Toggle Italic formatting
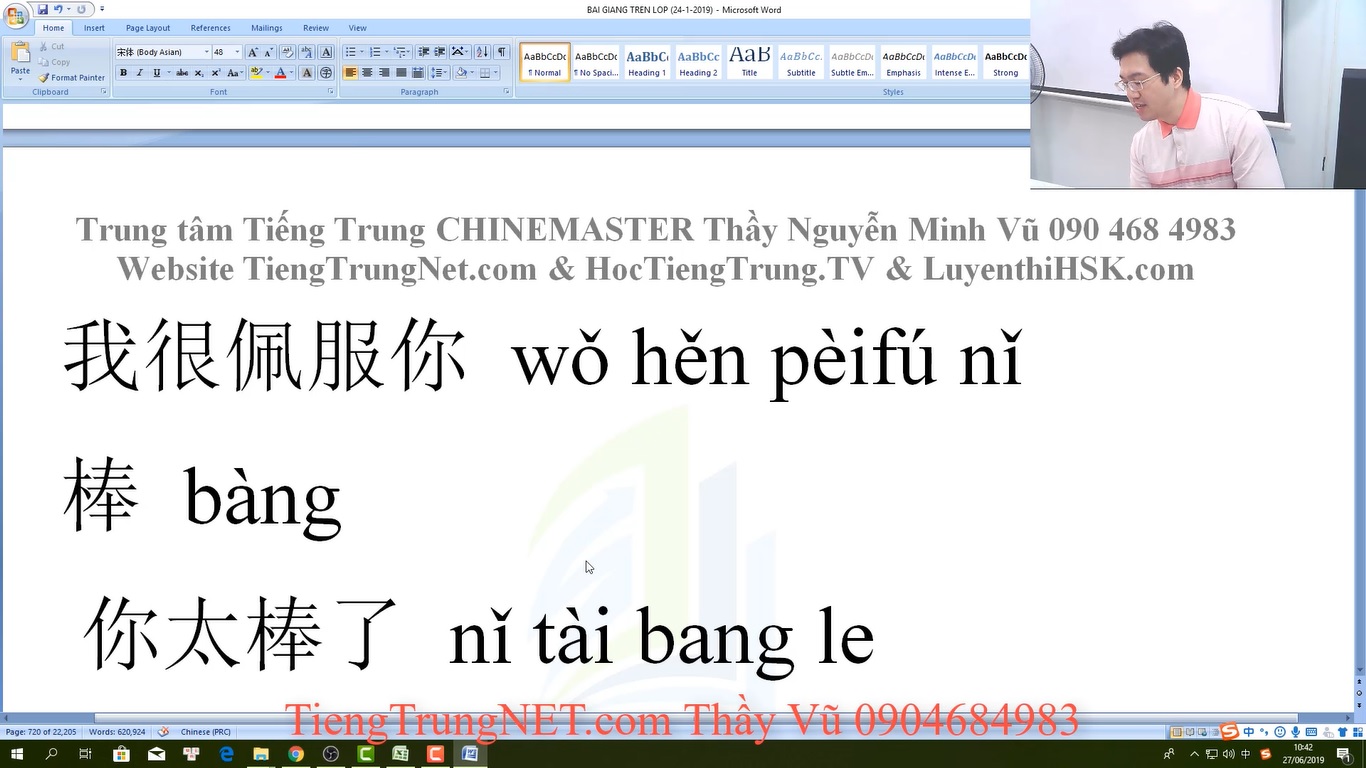Viewport: 1366px width, 768px height. pos(140,73)
